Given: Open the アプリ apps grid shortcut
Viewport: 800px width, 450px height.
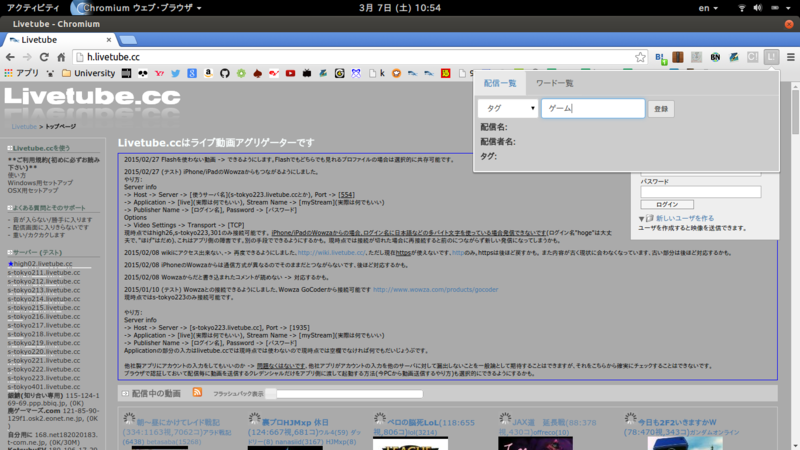Looking at the screenshot, I should 21,73.
